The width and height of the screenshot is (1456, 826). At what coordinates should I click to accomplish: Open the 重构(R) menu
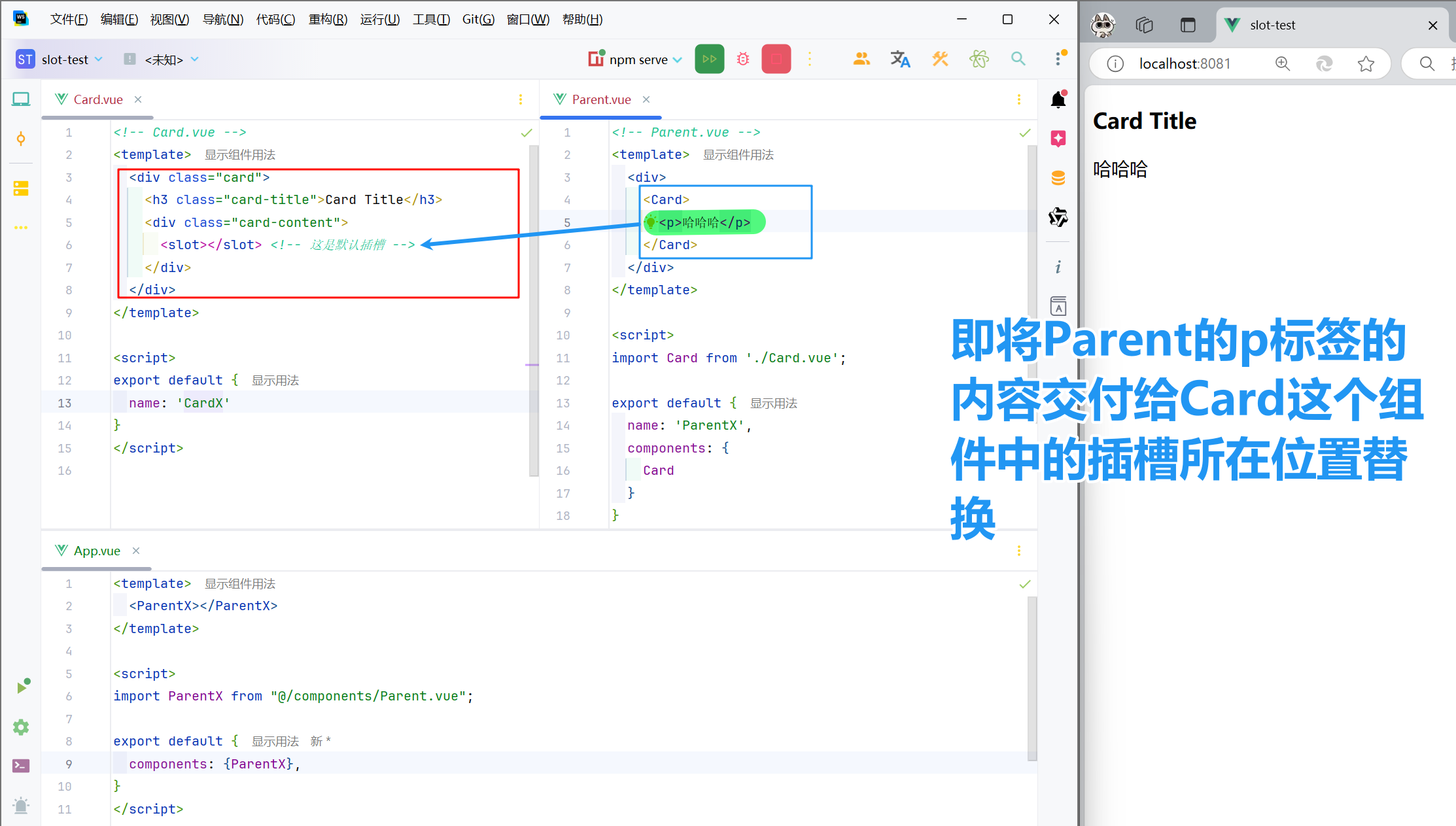pyautogui.click(x=328, y=20)
